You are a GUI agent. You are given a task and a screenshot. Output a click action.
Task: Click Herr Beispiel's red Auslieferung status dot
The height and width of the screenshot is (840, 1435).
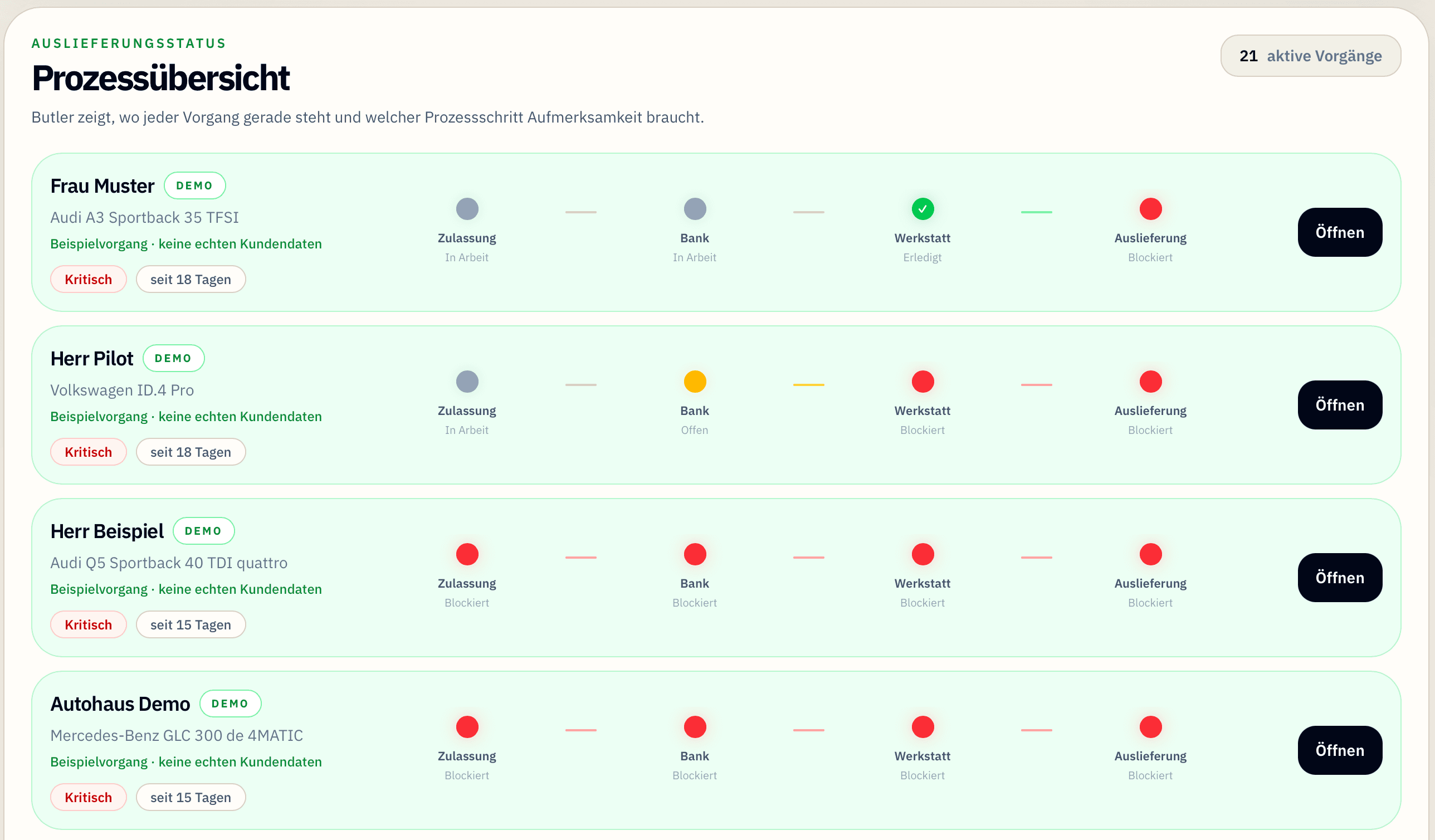click(x=1150, y=554)
